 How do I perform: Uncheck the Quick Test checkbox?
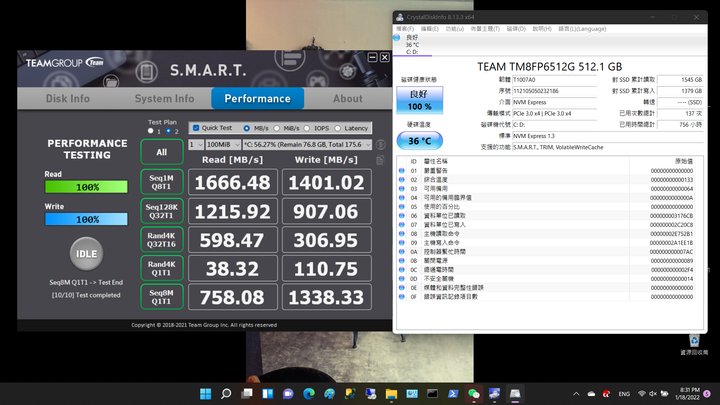point(196,128)
